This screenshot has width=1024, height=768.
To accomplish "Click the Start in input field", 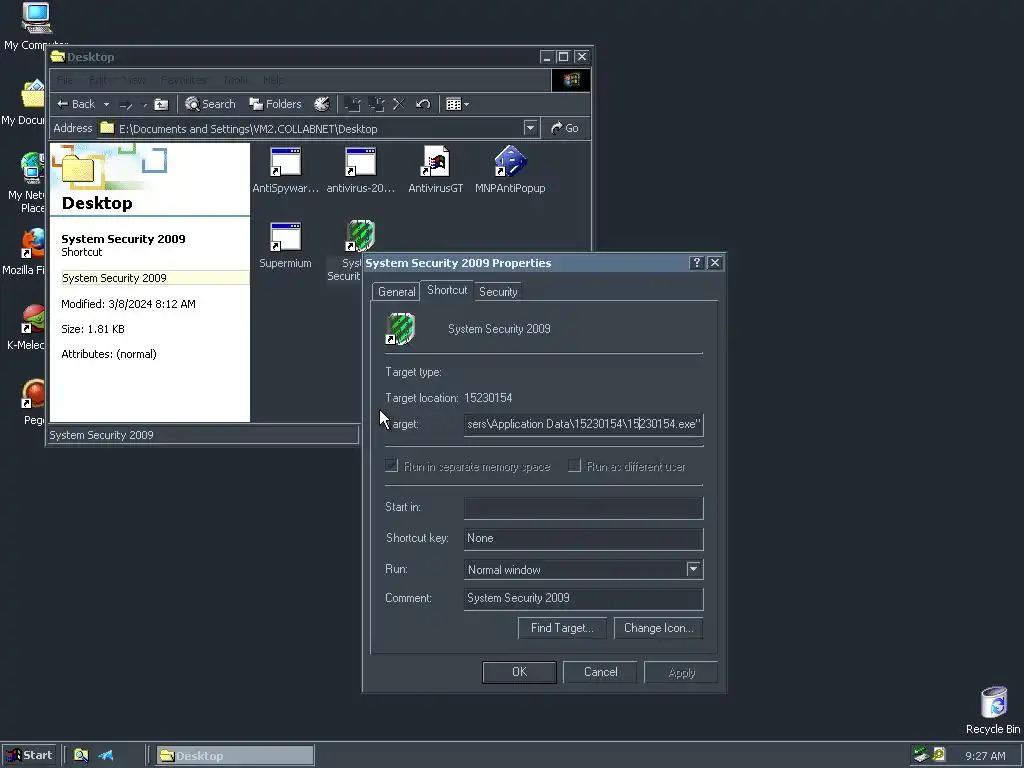I will (583, 508).
